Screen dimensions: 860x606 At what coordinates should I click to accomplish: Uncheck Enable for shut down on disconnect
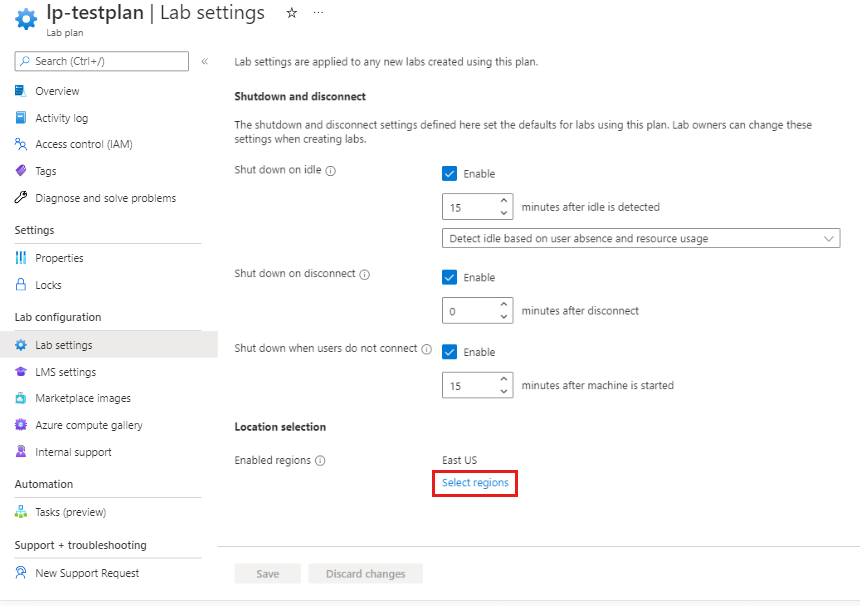[450, 277]
